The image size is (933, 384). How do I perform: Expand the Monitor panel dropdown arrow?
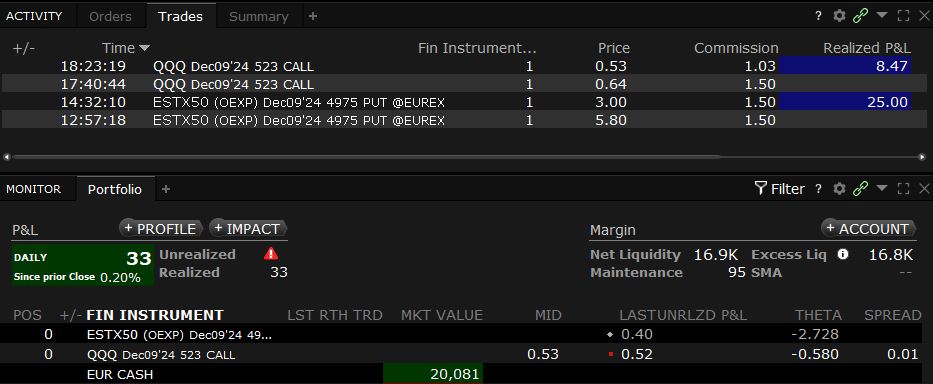tap(882, 188)
